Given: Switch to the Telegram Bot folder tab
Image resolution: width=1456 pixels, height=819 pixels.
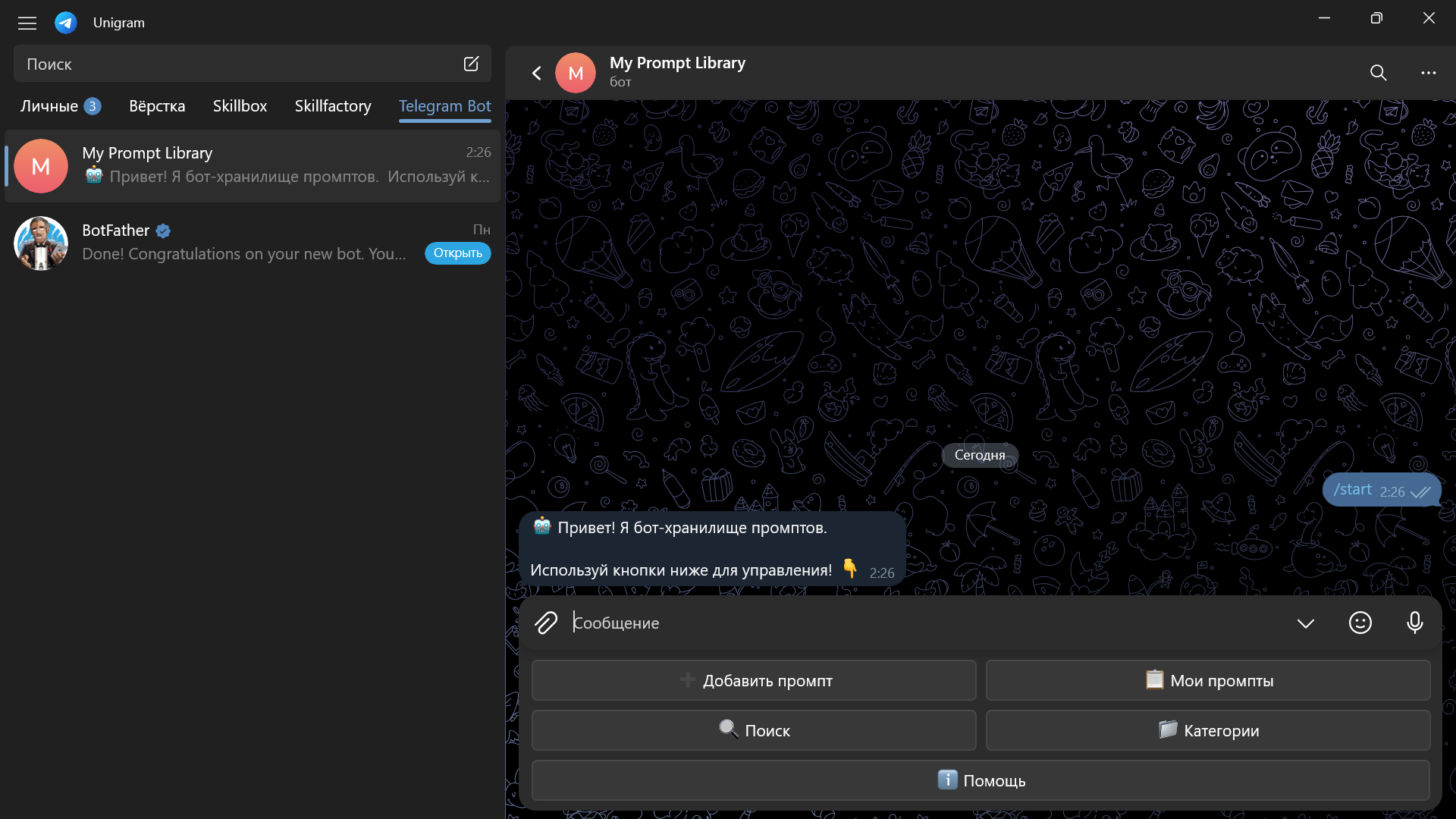Looking at the screenshot, I should pyautogui.click(x=444, y=106).
